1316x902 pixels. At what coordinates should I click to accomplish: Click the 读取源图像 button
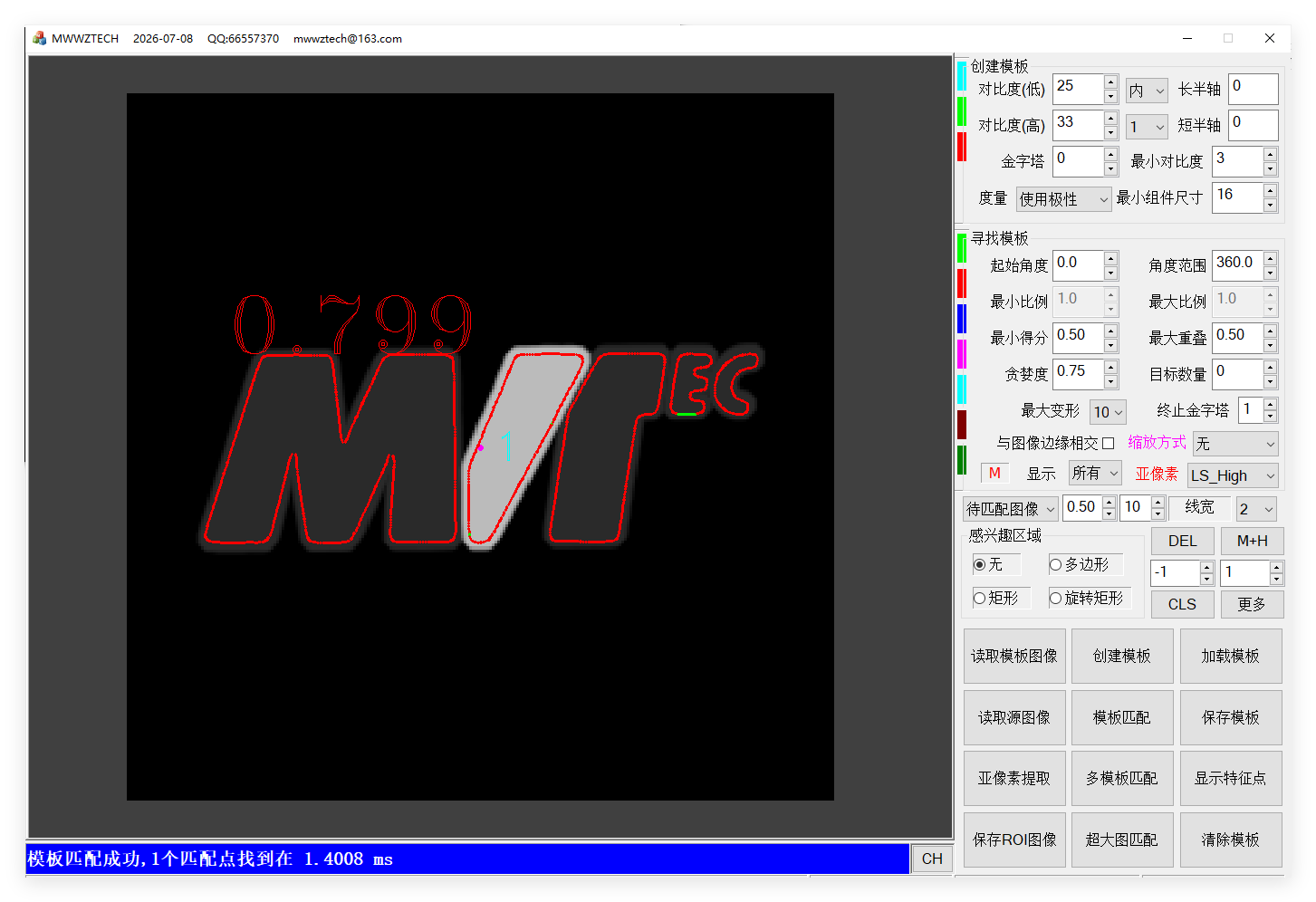1014,717
